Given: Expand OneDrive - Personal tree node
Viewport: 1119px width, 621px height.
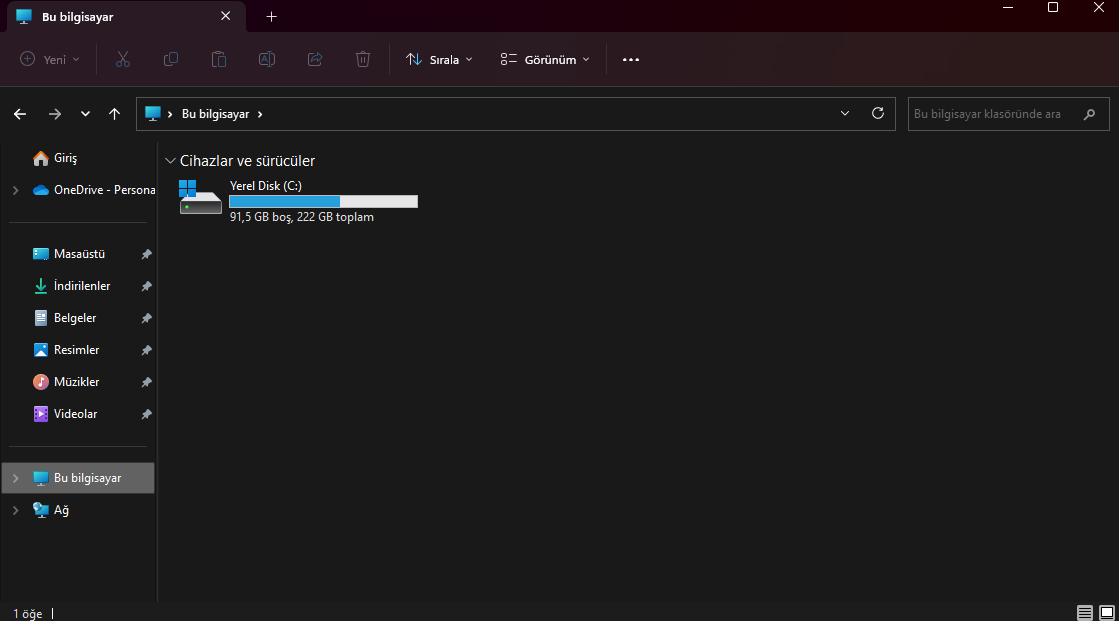Looking at the screenshot, I should pos(15,190).
